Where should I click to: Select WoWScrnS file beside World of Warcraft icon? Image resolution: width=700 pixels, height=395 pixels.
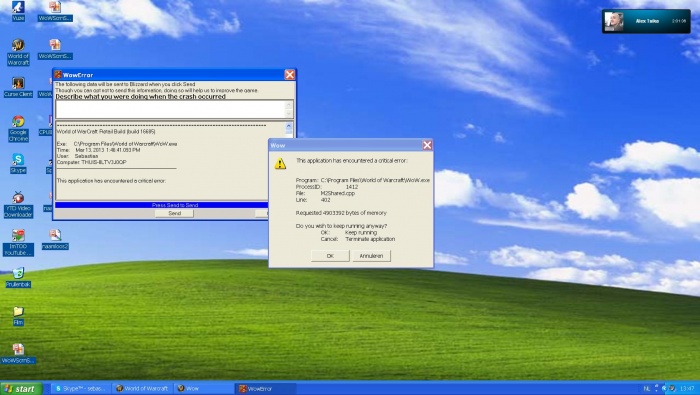pyautogui.click(x=55, y=49)
